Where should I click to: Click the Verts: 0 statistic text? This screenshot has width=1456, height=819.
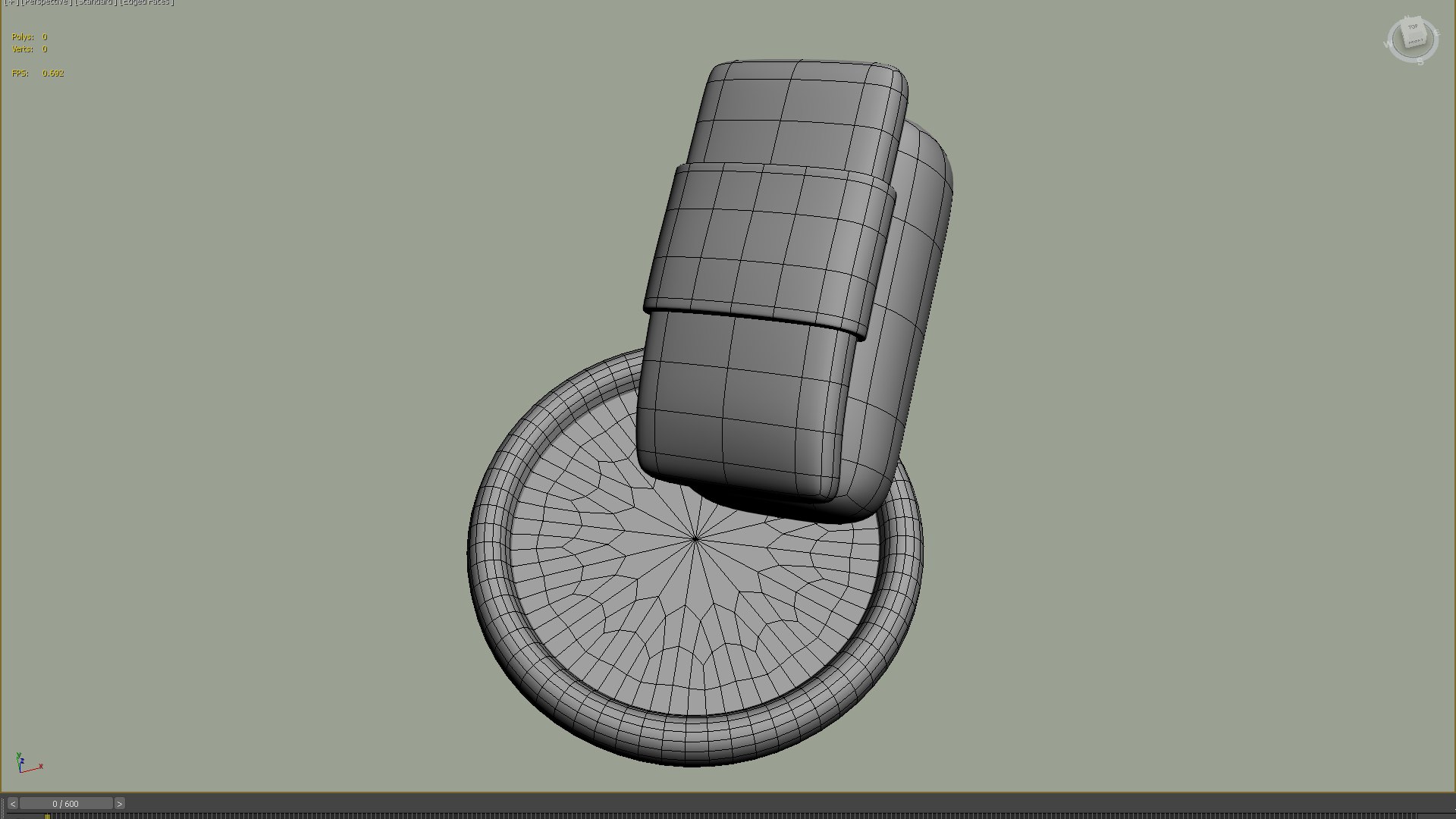[x=30, y=49]
